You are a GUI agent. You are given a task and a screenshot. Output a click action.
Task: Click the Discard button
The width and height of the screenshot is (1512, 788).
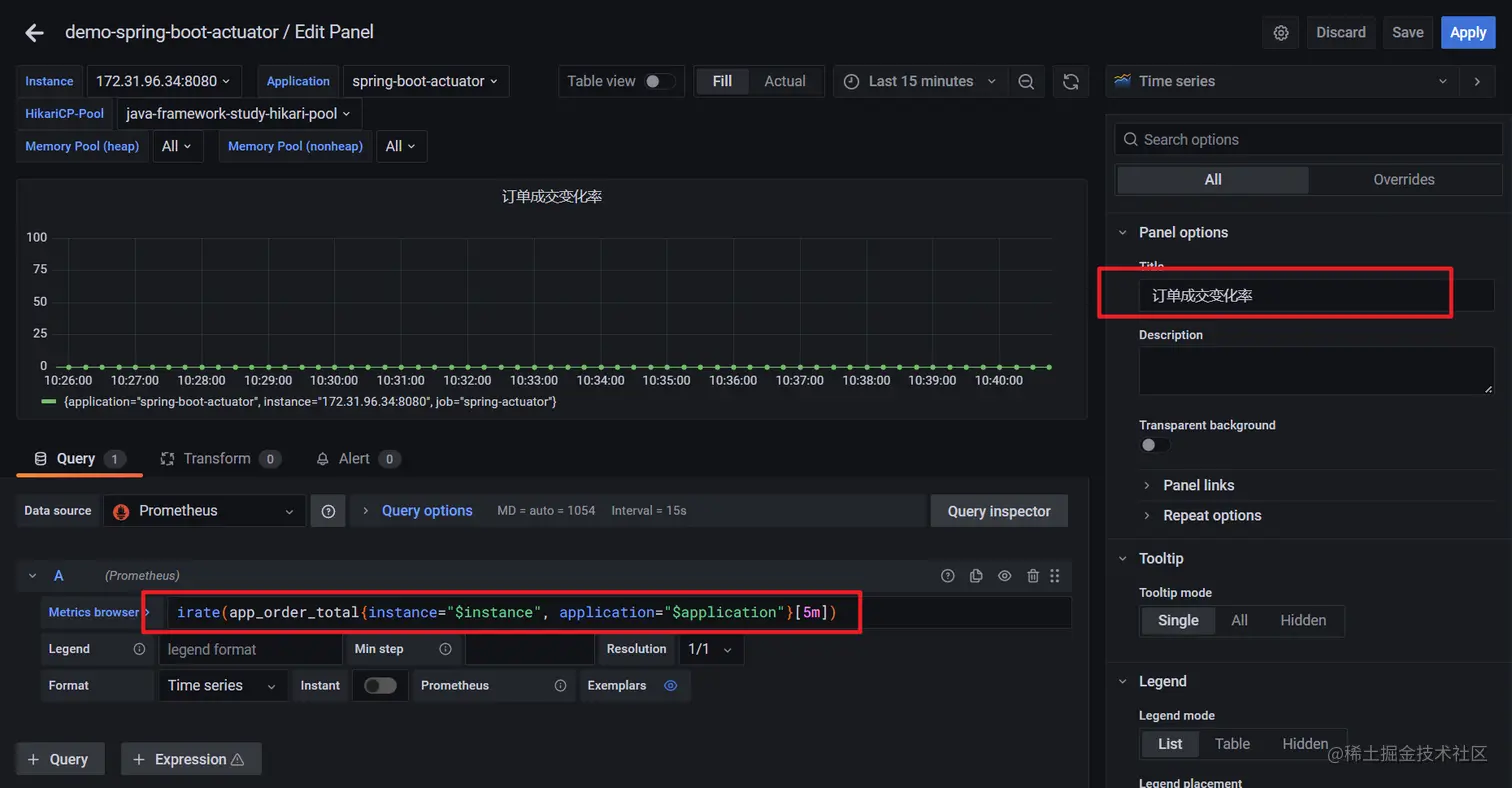point(1341,32)
